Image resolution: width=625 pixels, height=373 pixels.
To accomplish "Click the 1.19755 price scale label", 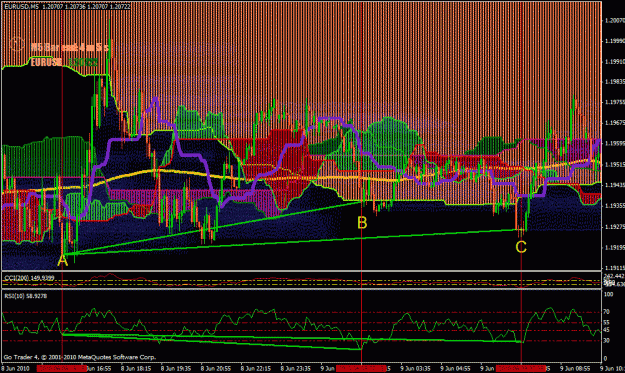I will click(615, 102).
